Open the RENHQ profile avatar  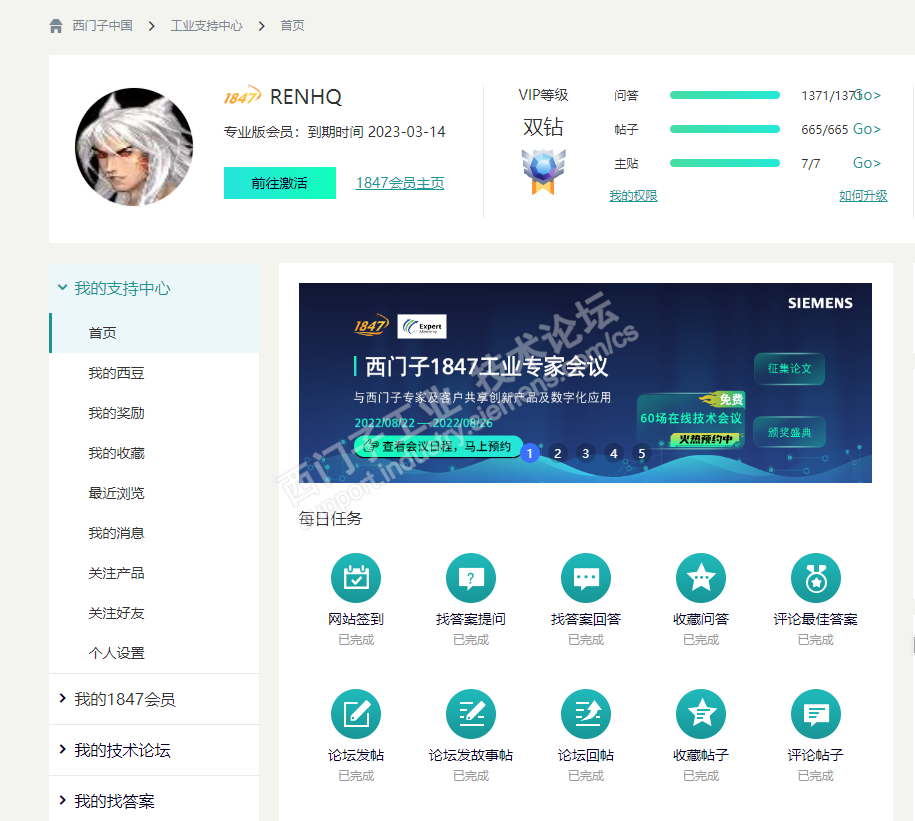click(x=134, y=147)
